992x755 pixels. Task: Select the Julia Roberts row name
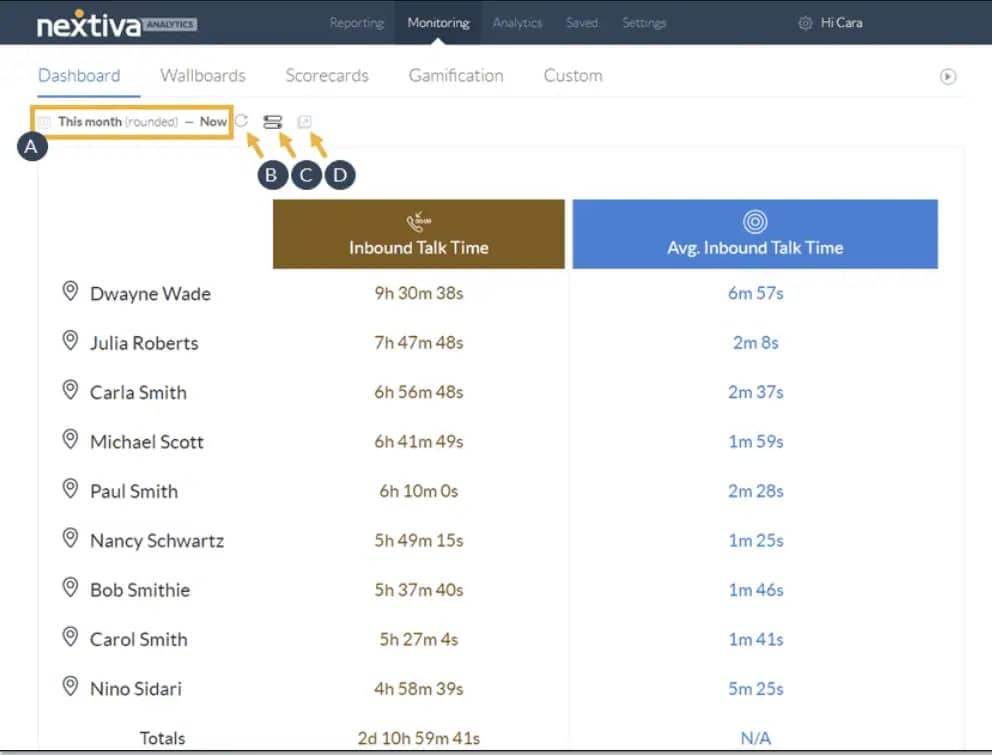pos(144,343)
